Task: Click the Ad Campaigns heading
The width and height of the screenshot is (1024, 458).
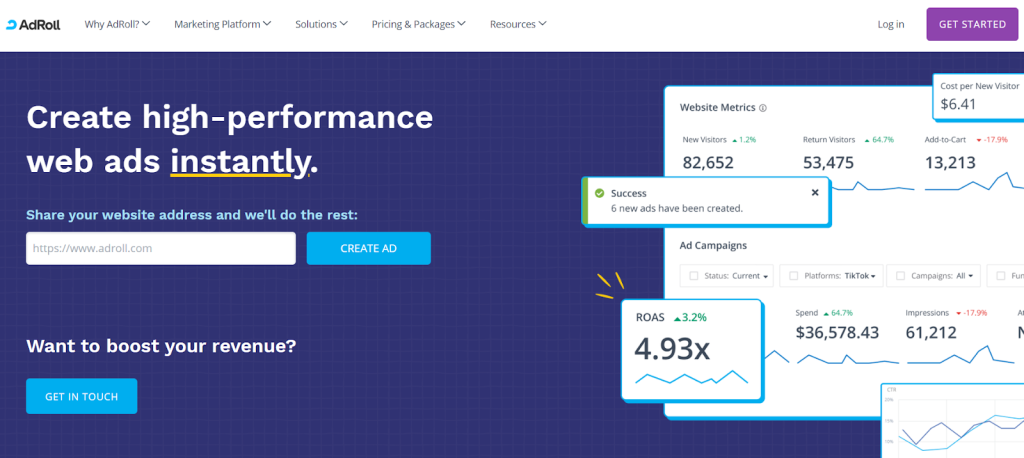Action: pyautogui.click(x=713, y=246)
